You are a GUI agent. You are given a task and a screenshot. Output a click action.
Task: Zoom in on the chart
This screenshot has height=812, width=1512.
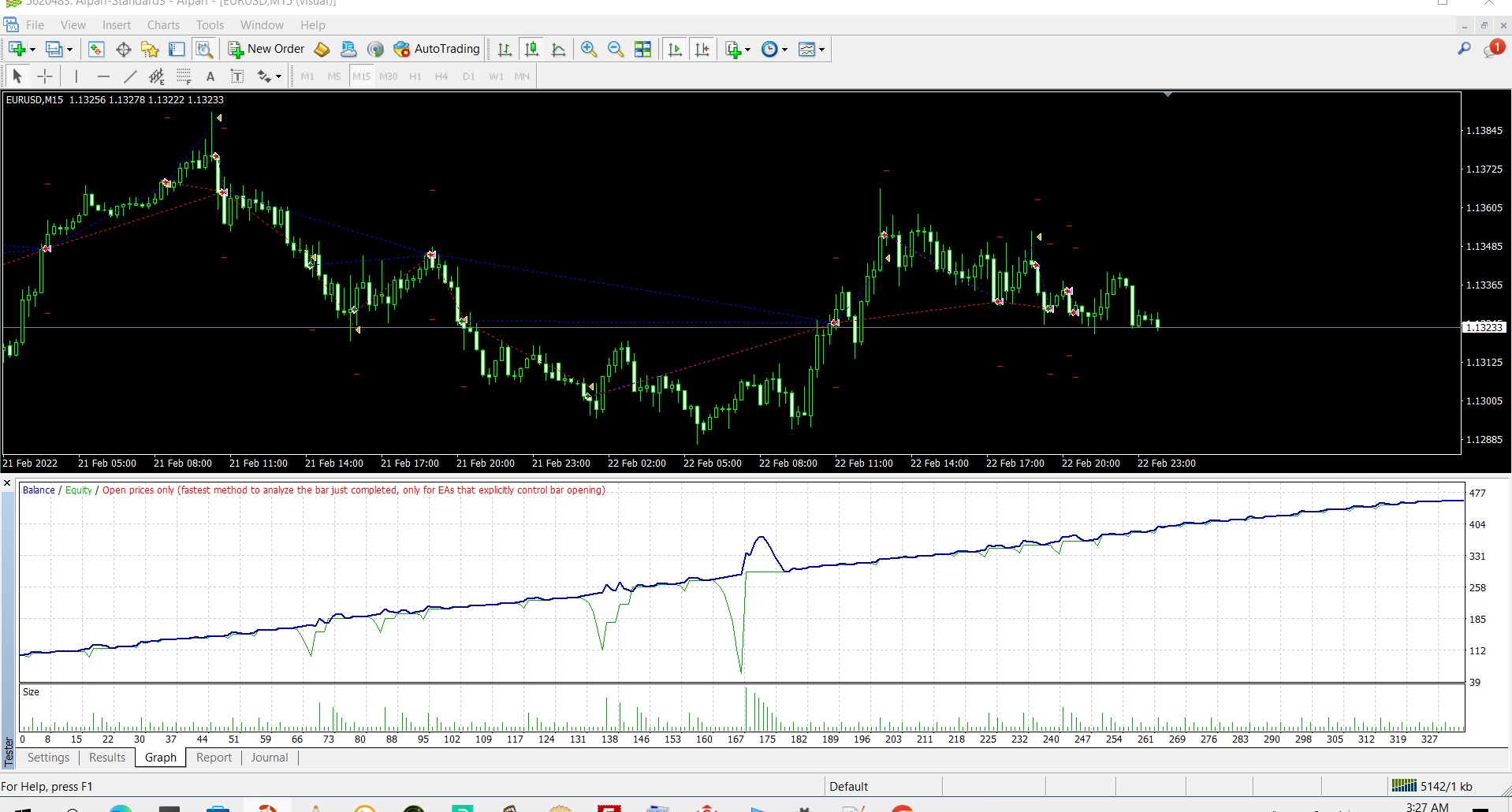(x=589, y=50)
